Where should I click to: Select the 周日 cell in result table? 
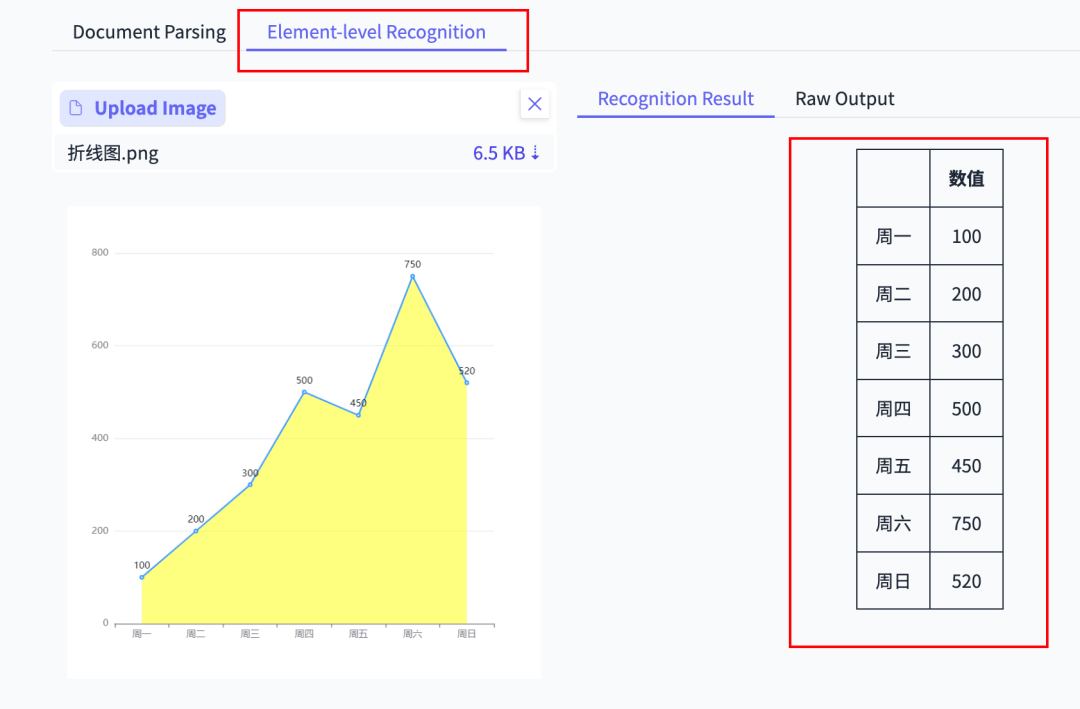(x=893, y=581)
